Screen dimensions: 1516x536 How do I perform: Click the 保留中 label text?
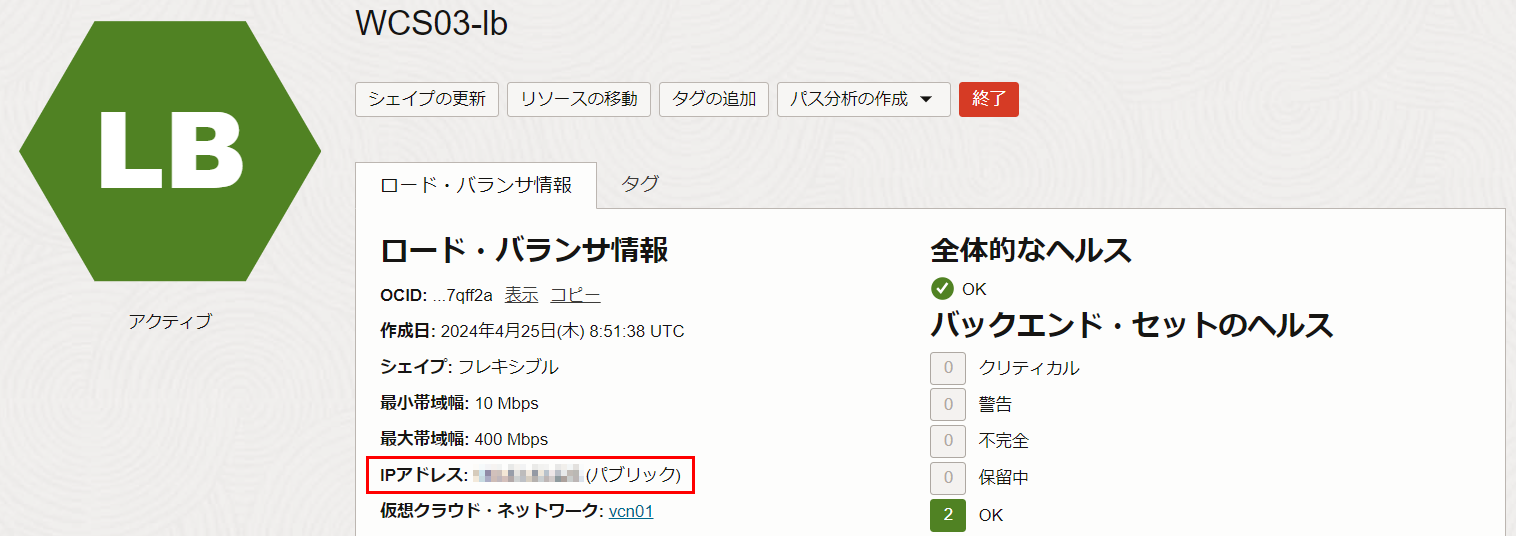pos(1004,478)
